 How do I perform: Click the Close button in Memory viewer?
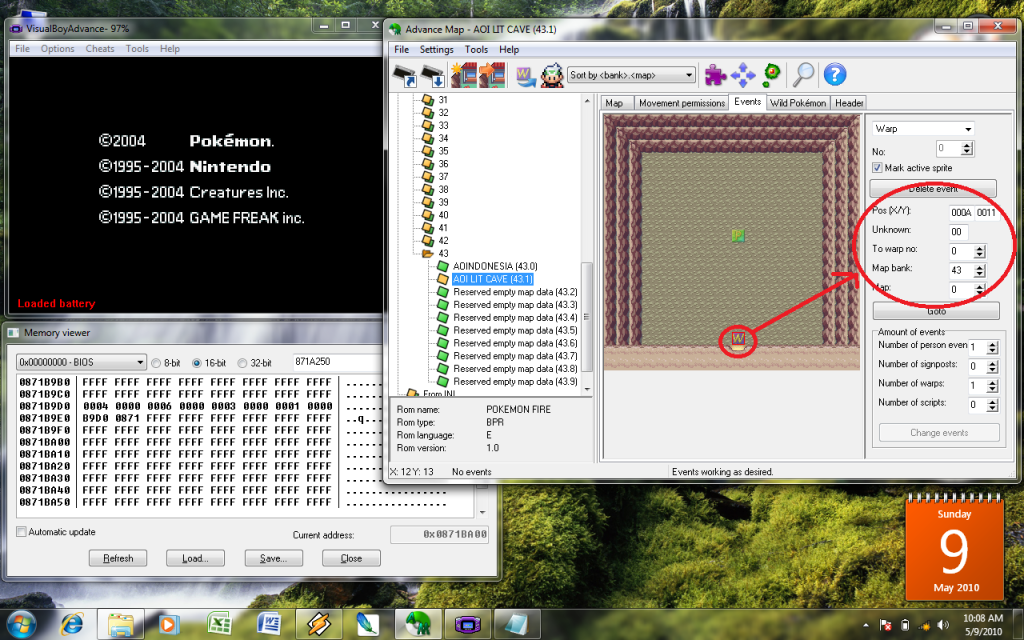(351, 558)
